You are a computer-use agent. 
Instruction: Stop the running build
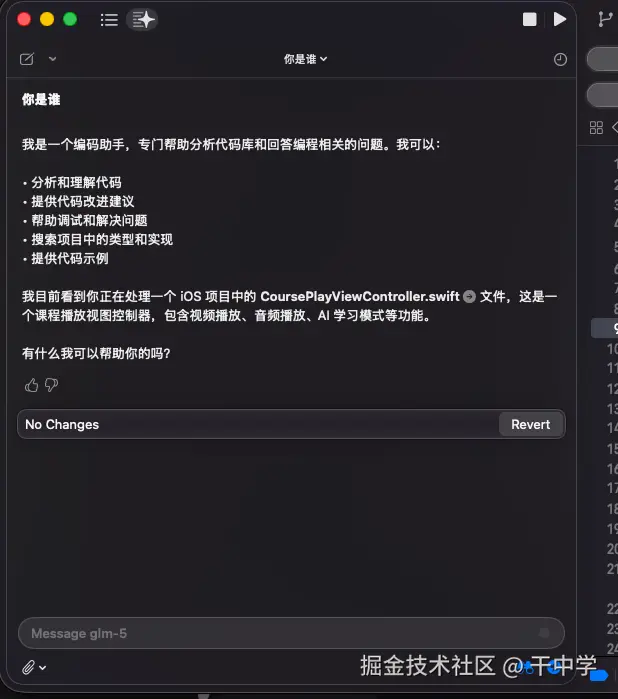(529, 19)
